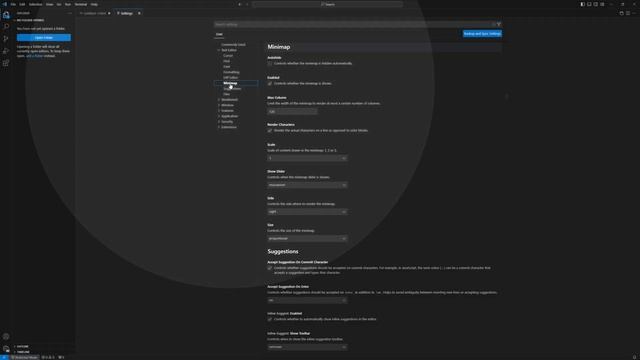This screenshot has width=640, height=360.
Task: Click the Go Back navigation arrow
Action: coord(240,4)
